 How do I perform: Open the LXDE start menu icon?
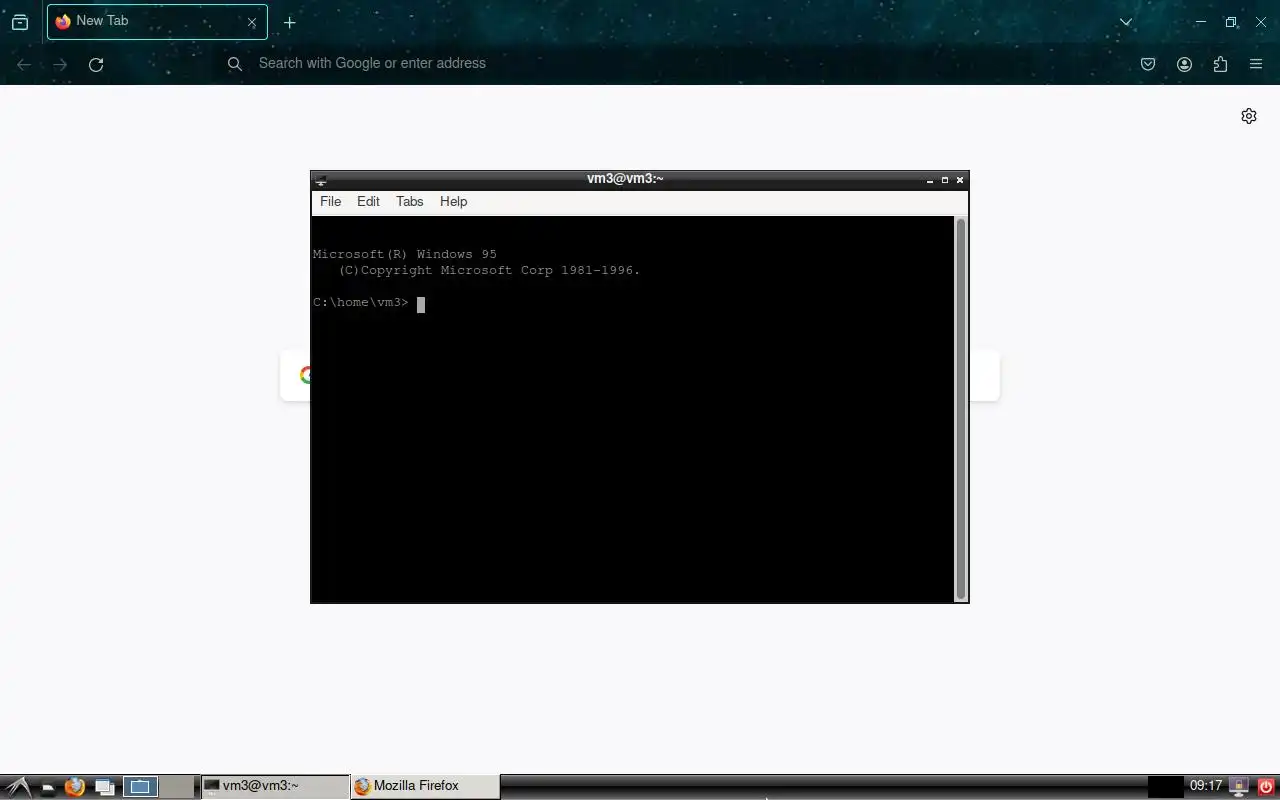[x=18, y=787]
